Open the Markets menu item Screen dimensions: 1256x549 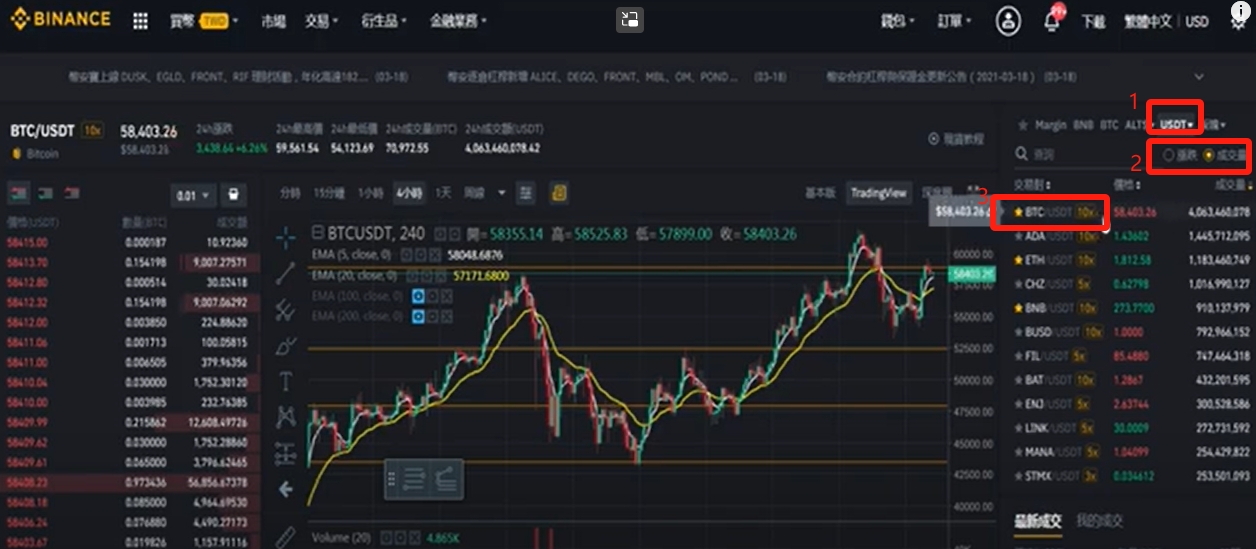point(272,21)
